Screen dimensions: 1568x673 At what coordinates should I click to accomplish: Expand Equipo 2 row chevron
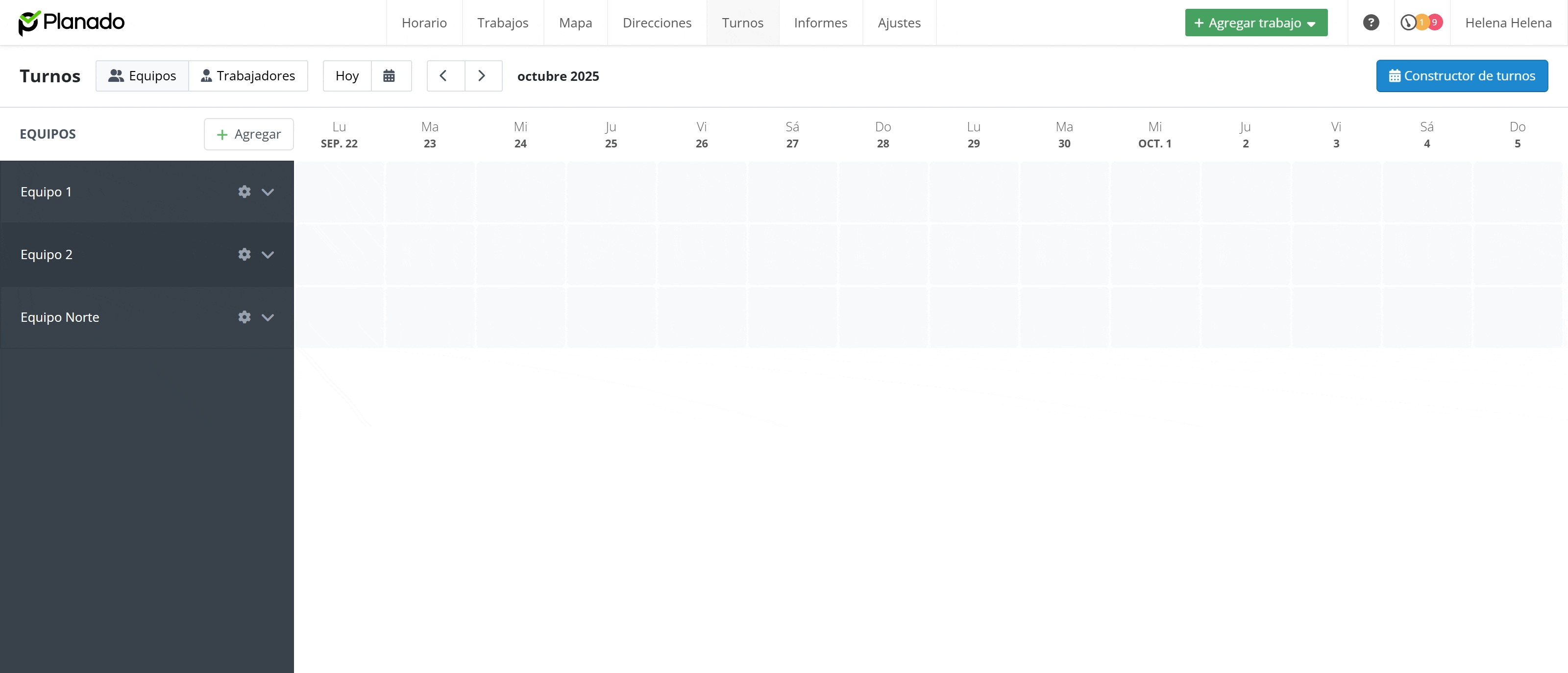point(268,254)
